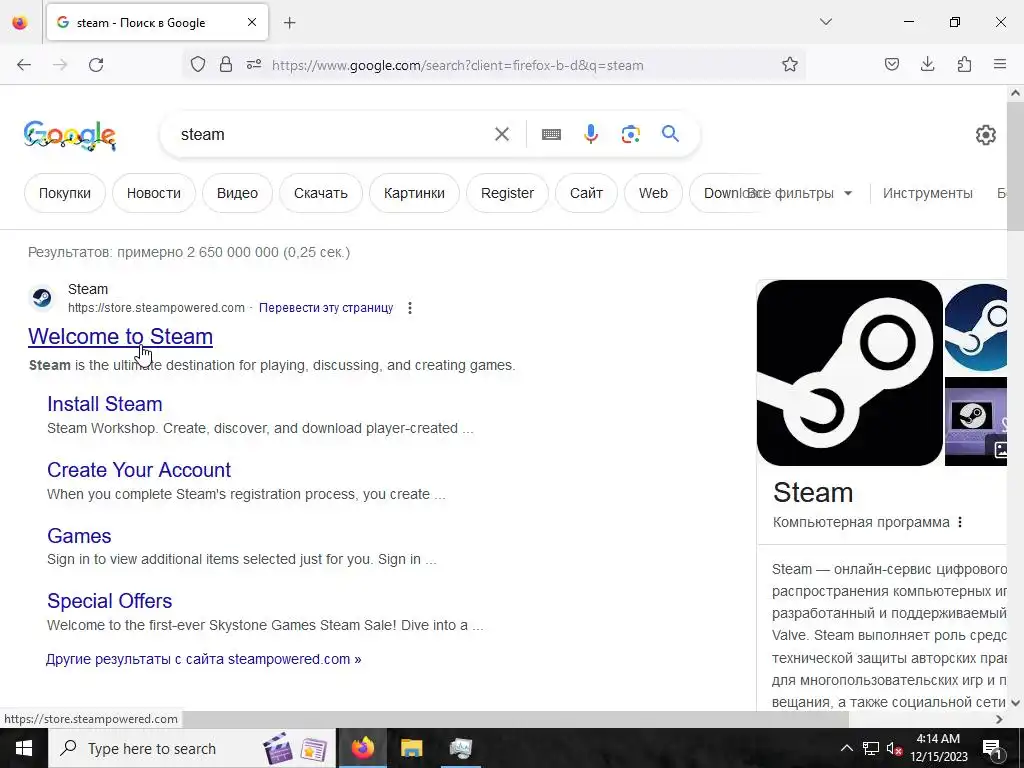1024x768 pixels.
Task: Open the network status tray icon
Action: 871,748
